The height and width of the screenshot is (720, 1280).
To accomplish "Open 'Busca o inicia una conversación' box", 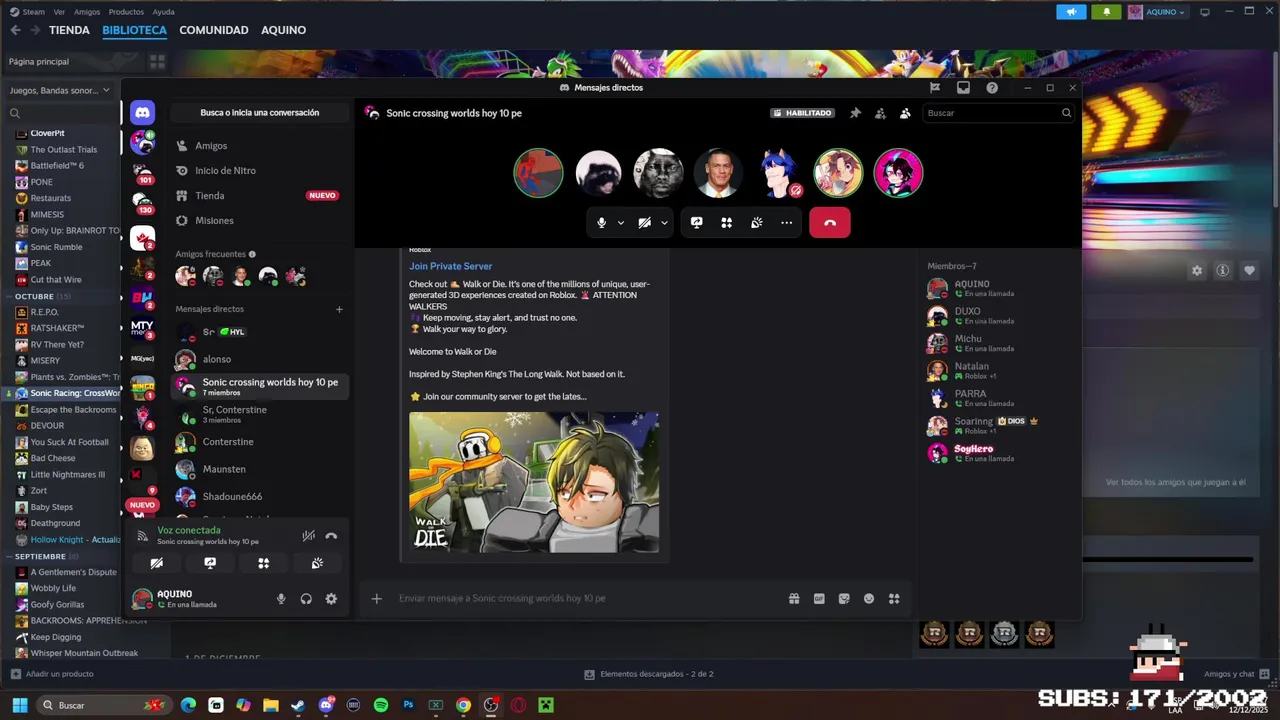I will 260,113.
